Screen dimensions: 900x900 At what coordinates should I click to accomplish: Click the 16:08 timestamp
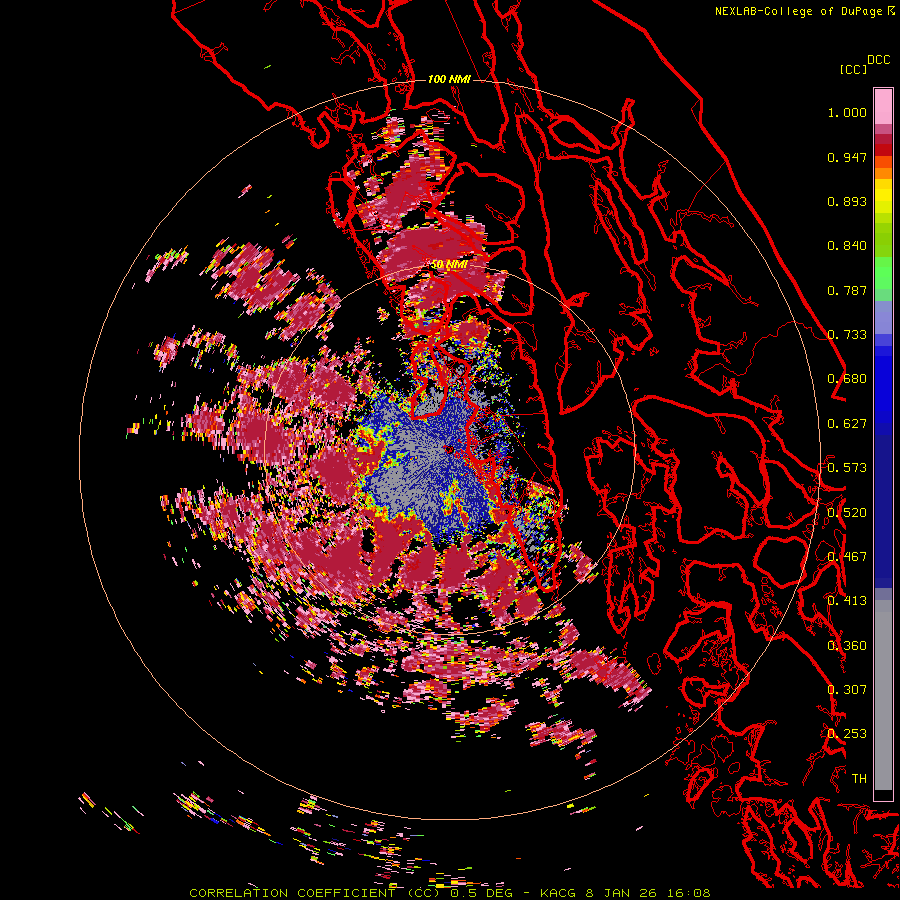coord(689,893)
